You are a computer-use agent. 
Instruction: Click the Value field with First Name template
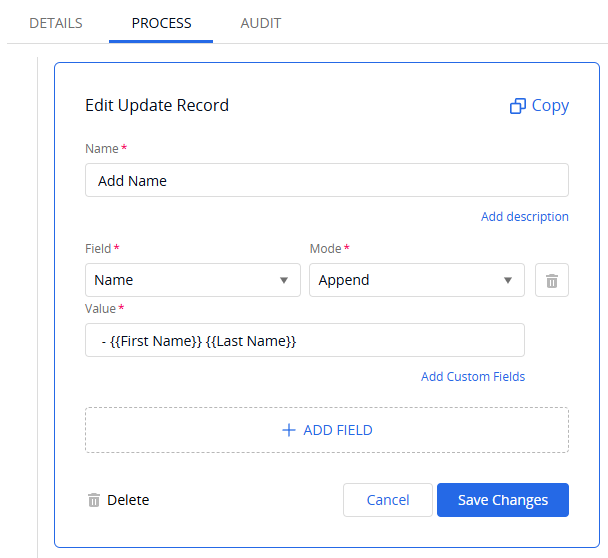coord(305,340)
